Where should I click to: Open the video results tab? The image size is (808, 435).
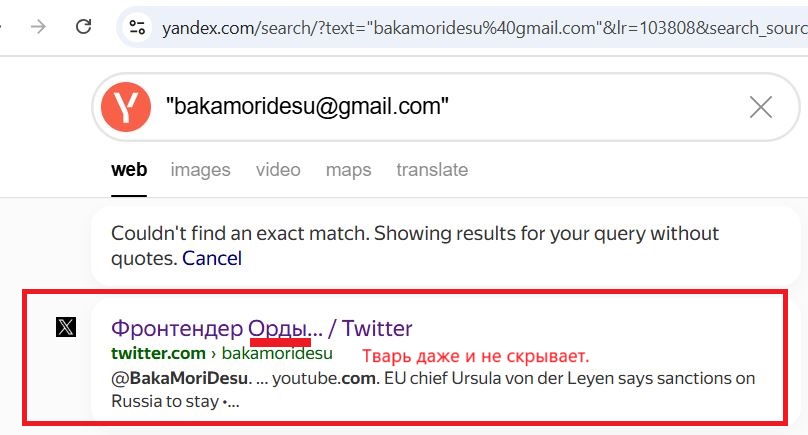click(x=278, y=170)
